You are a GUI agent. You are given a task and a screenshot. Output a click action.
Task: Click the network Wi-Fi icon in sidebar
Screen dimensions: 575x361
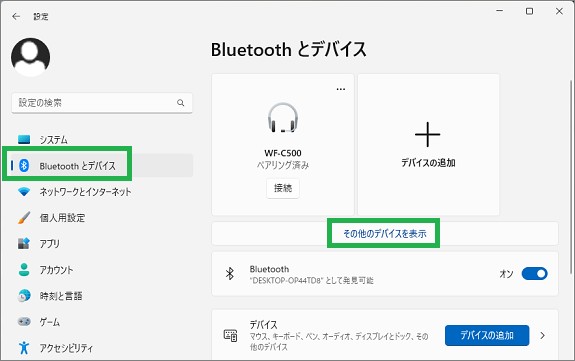(x=24, y=192)
